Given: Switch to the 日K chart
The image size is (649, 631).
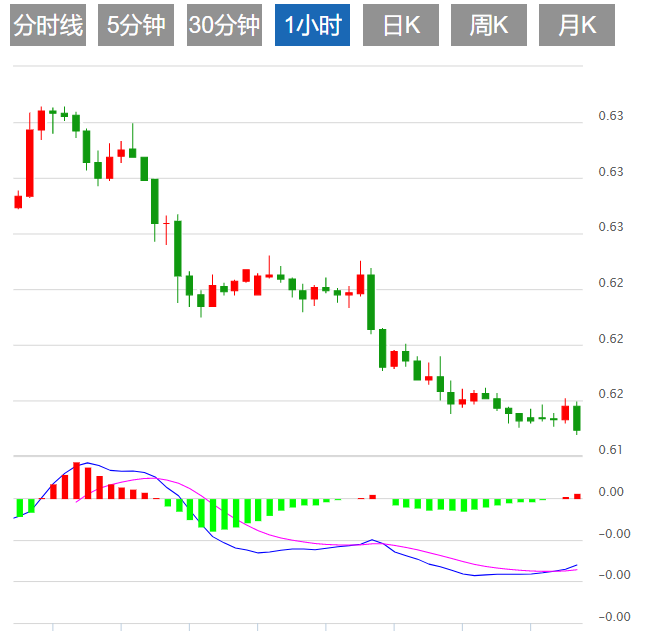Looking at the screenshot, I should coord(401,25).
